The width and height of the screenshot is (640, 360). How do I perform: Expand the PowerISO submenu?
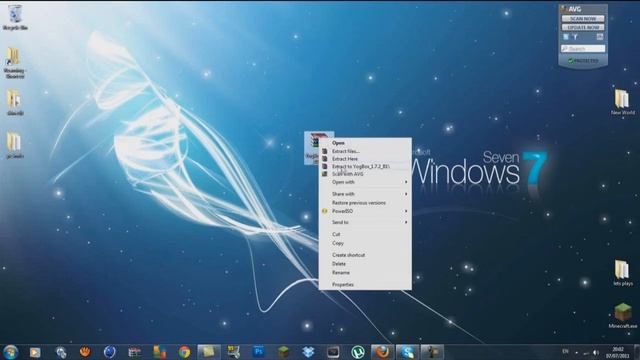365,211
